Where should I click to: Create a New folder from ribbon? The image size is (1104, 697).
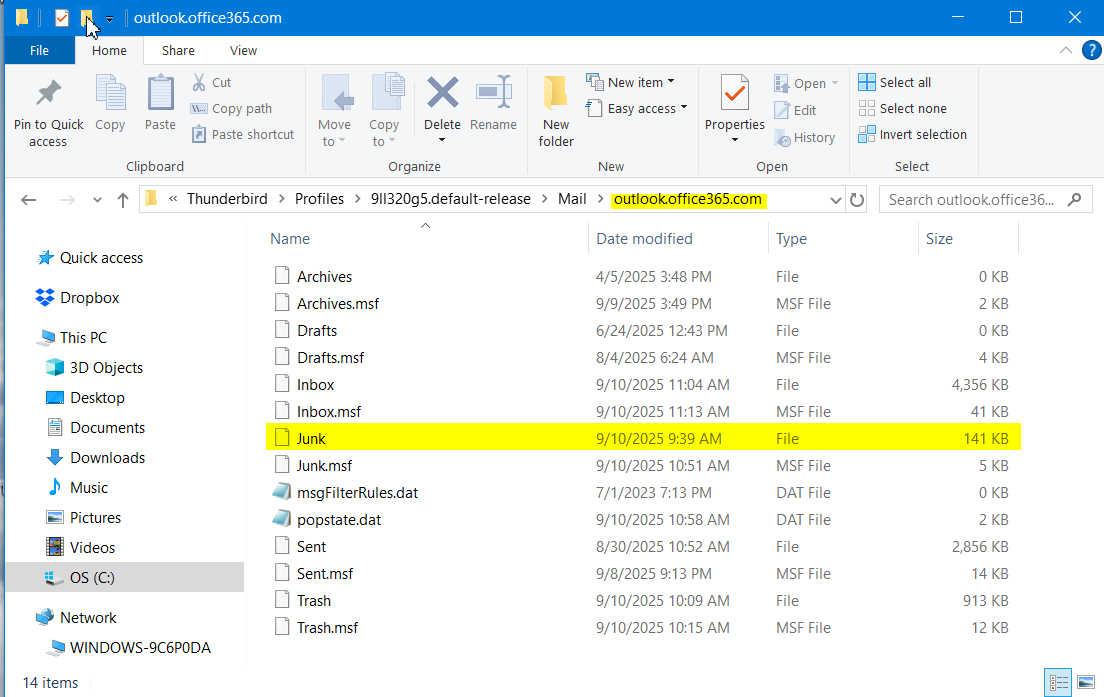pyautogui.click(x=556, y=110)
